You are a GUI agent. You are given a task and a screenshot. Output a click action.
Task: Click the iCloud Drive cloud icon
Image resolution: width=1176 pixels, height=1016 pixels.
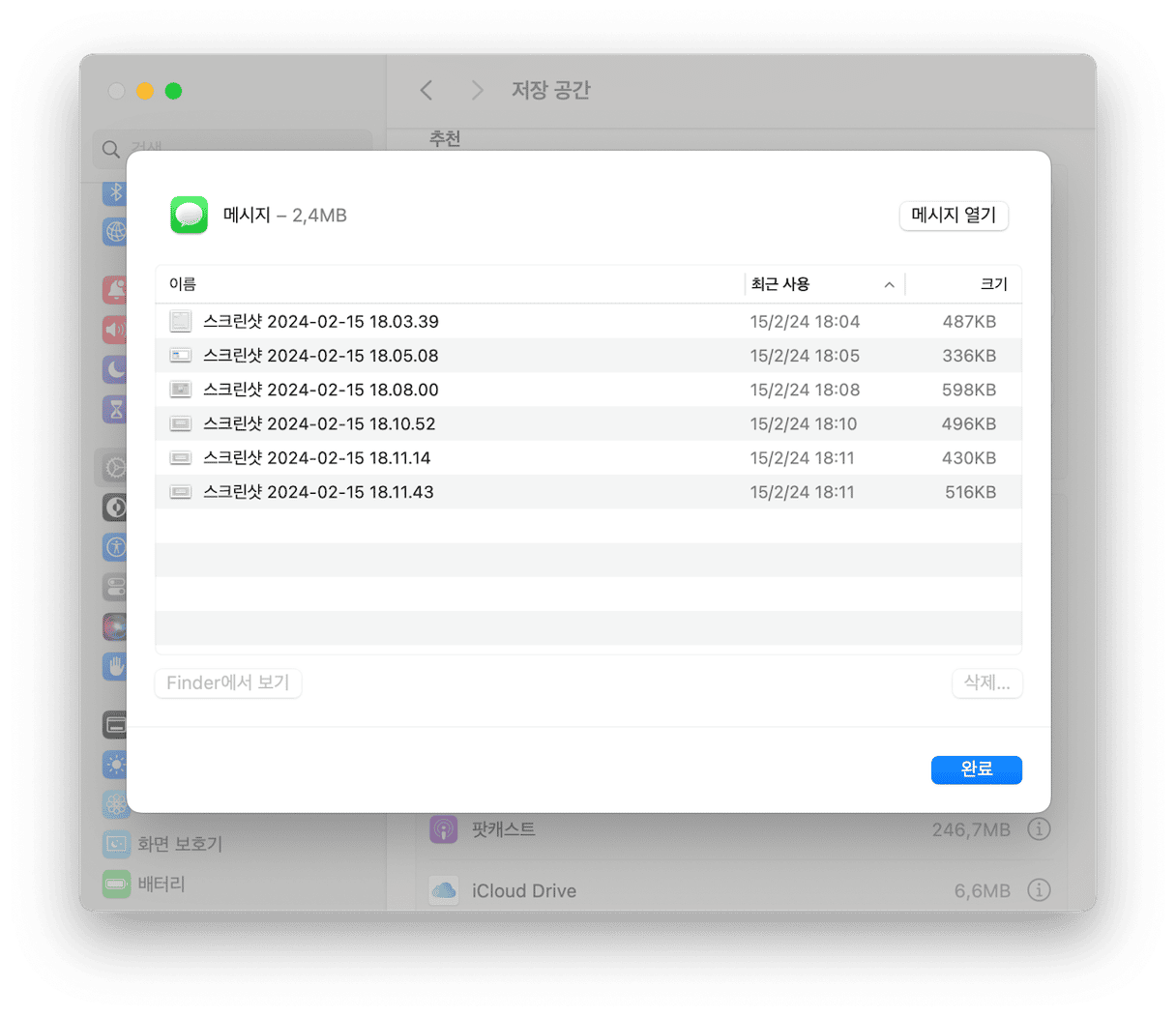[444, 890]
